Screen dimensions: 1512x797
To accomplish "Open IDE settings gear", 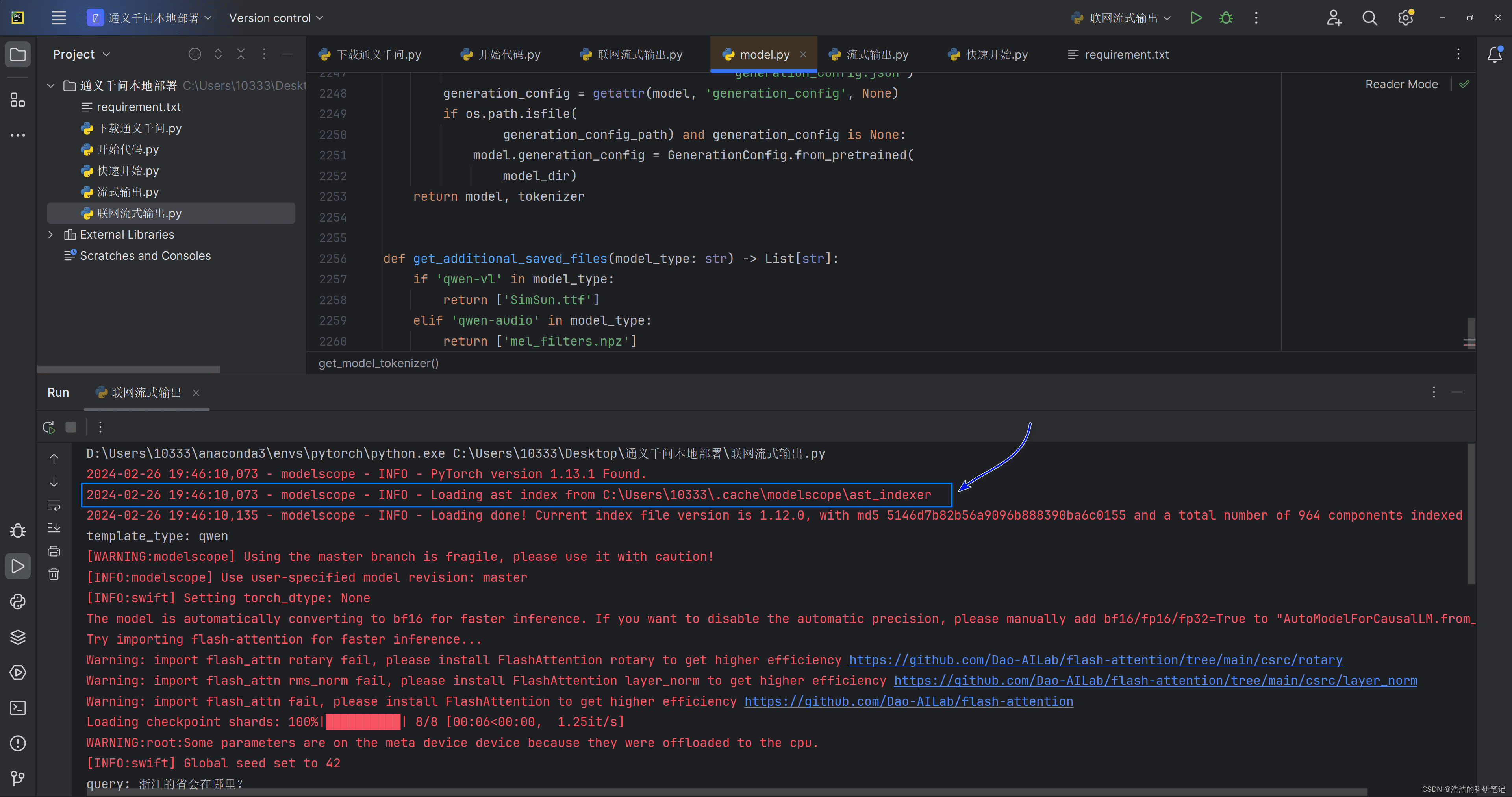I will tap(1405, 18).
